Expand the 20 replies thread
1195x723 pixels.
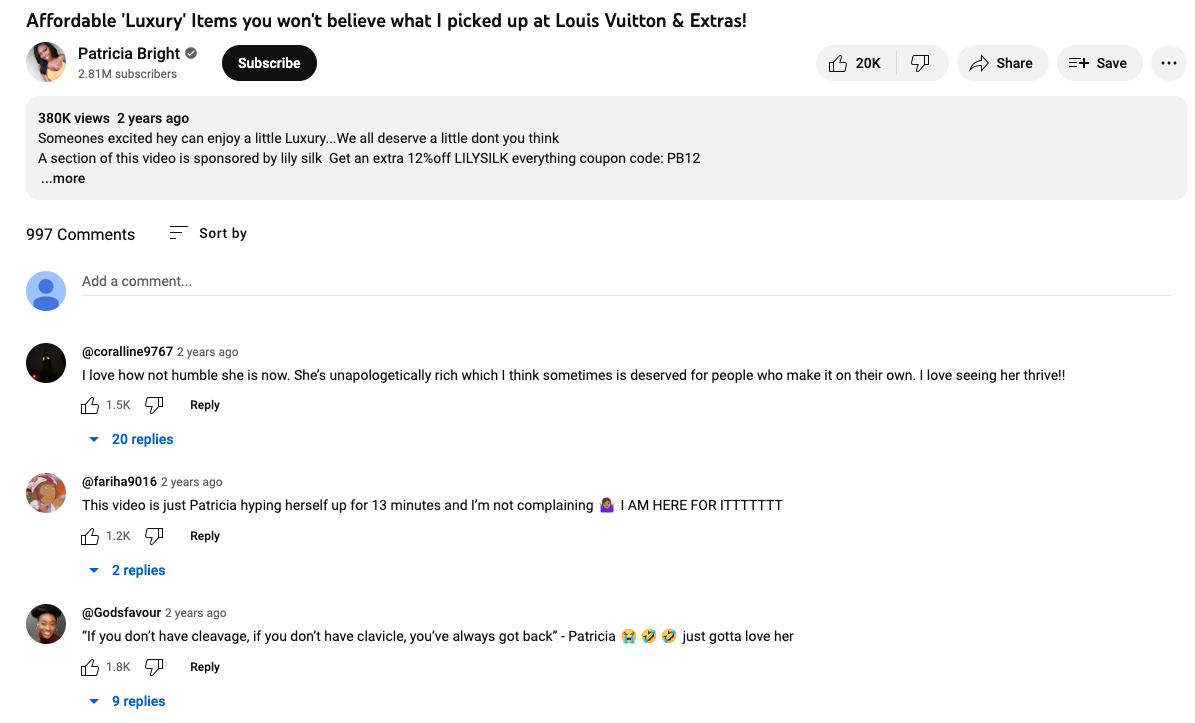[132, 439]
